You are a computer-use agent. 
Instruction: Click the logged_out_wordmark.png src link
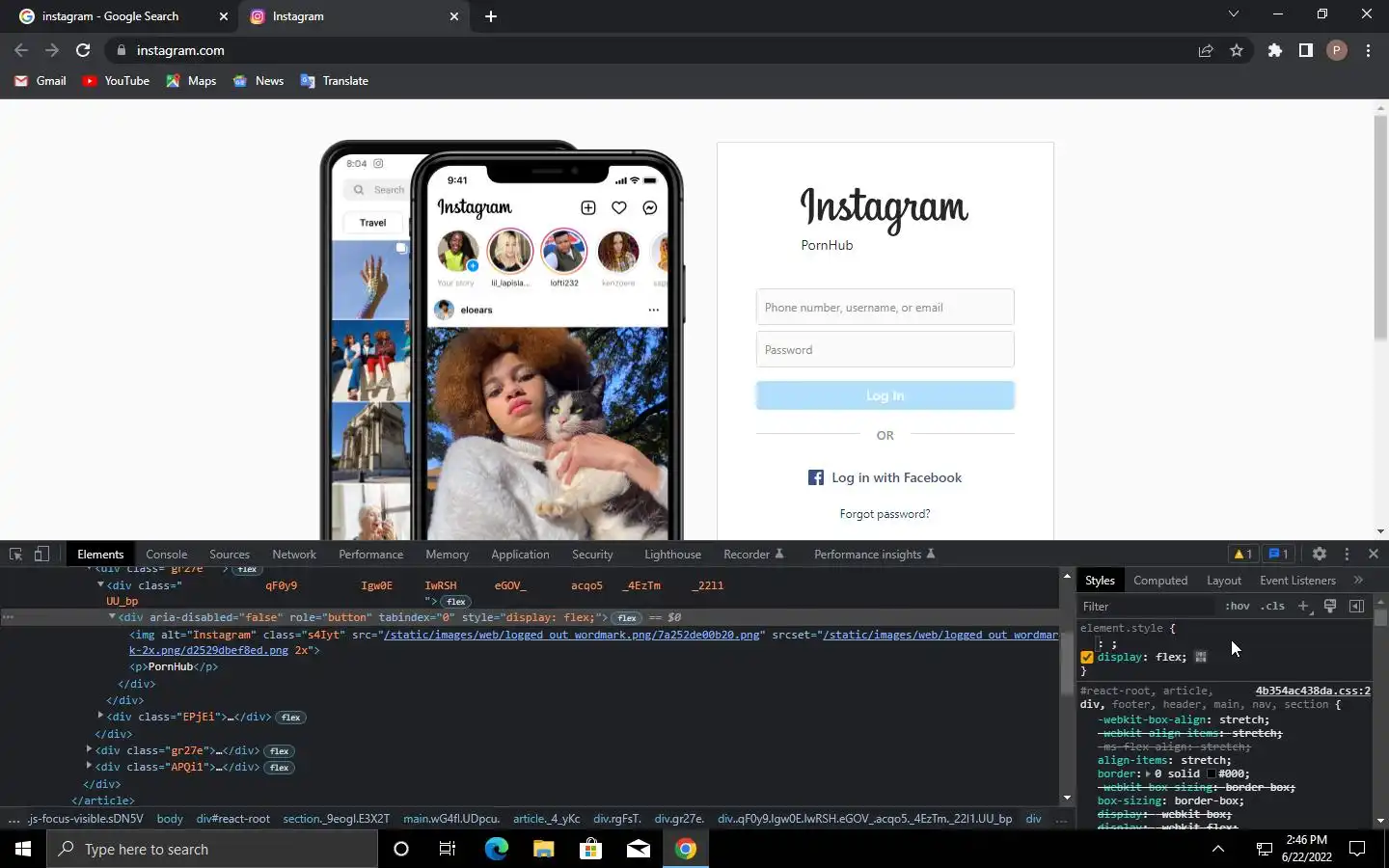572,635
